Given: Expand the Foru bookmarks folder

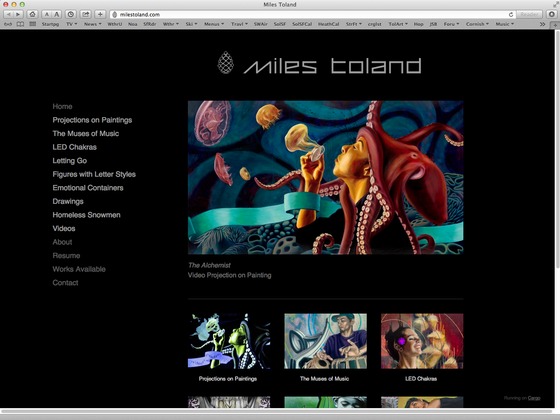Looking at the screenshot, I should (x=451, y=24).
